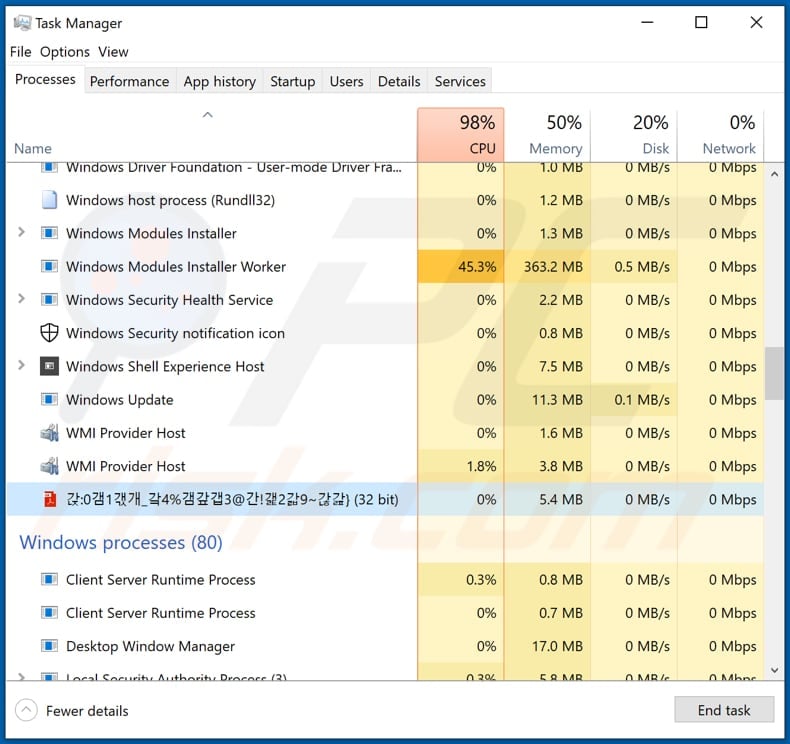Image resolution: width=790 pixels, height=744 pixels.
Task: Click the Windows processes (80) group header
Action: (x=120, y=543)
